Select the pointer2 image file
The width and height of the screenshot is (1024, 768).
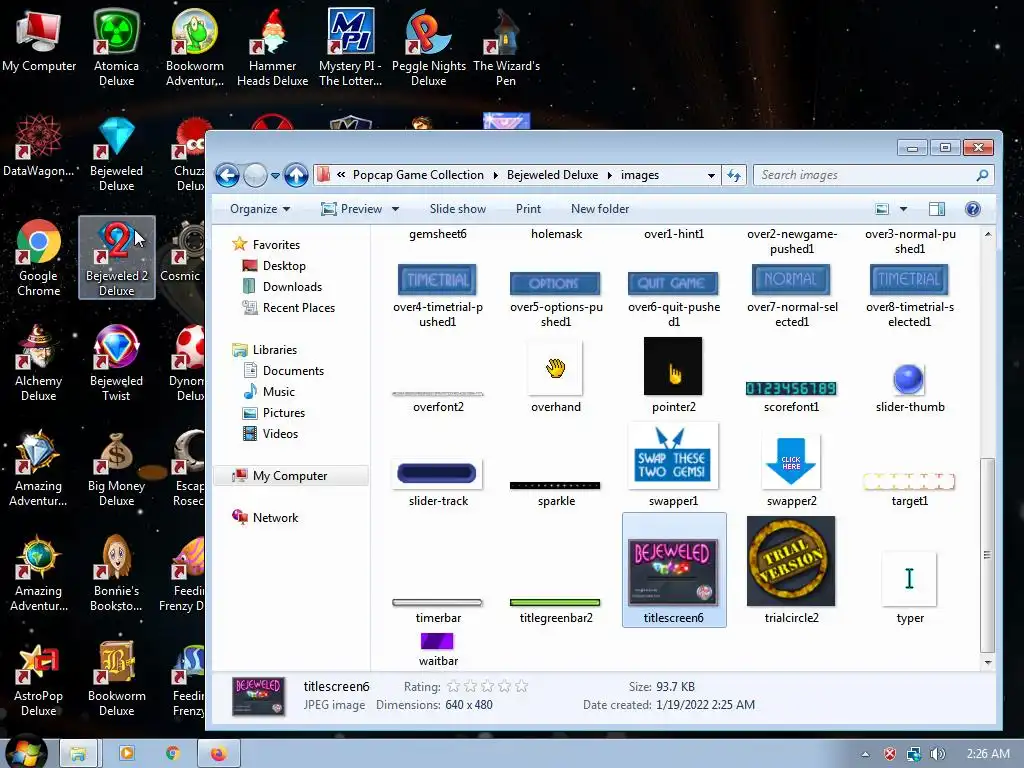click(673, 376)
